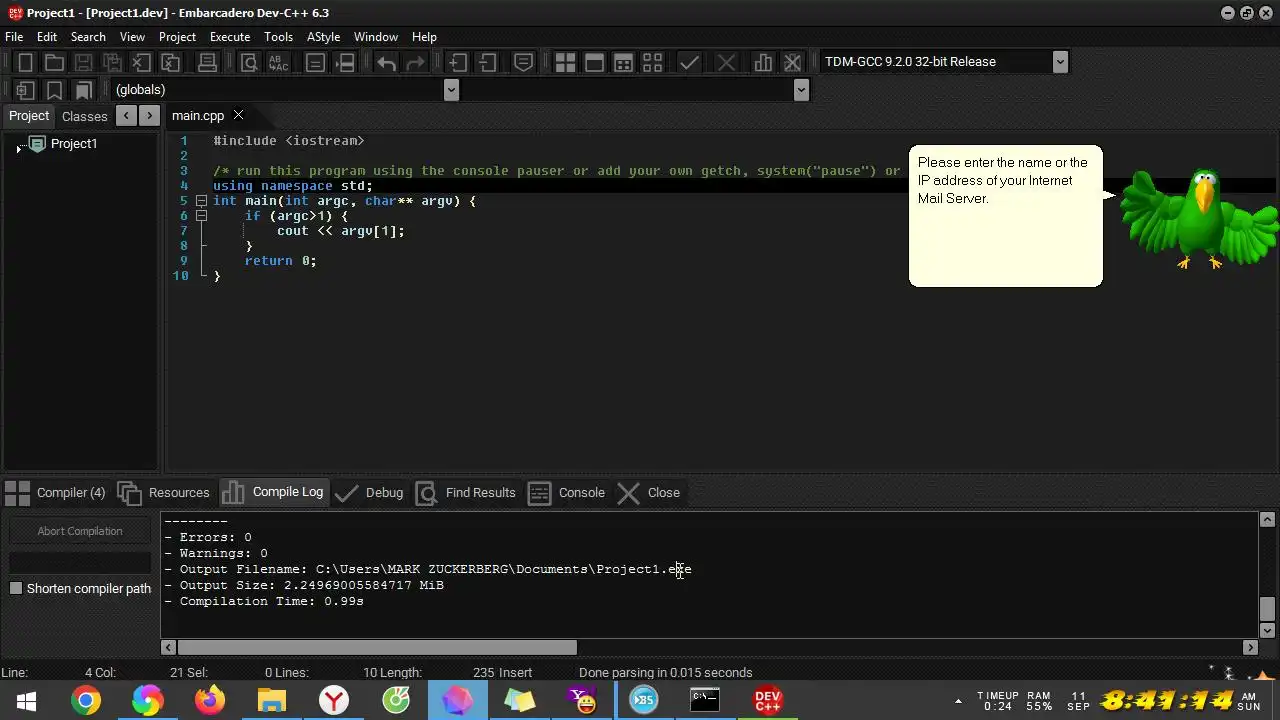Screen dimensions: 1280x720
Task: Click the green parrot assistant character
Action: (x=1199, y=218)
